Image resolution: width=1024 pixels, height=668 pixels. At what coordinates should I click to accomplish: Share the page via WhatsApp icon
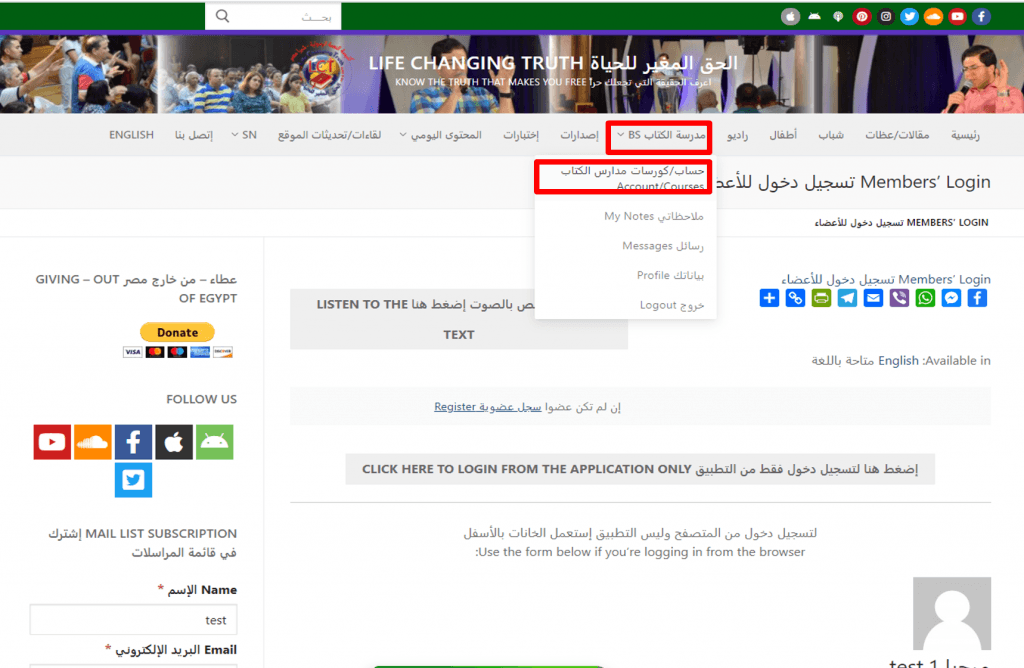(x=925, y=297)
